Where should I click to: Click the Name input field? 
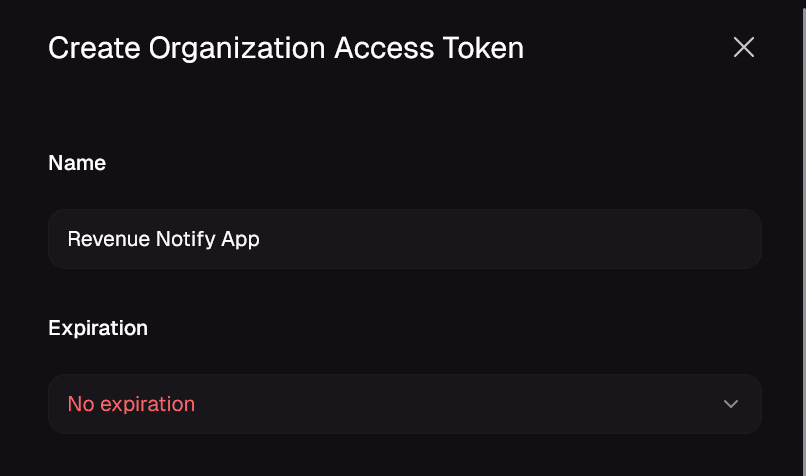(404, 239)
